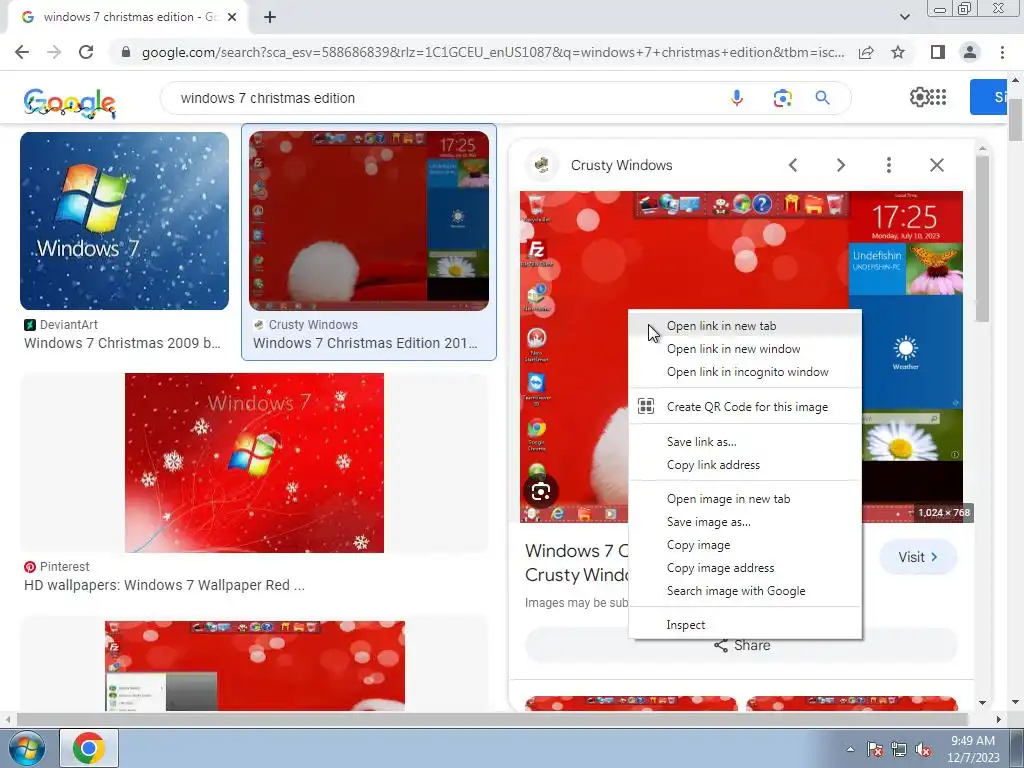Image resolution: width=1024 pixels, height=768 pixels.
Task: Choose Open link in new window
Action: (x=745, y=349)
